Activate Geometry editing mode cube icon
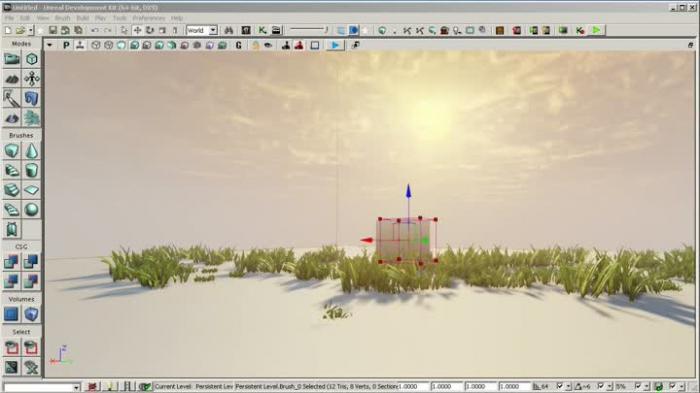The image size is (700, 393). point(31,59)
